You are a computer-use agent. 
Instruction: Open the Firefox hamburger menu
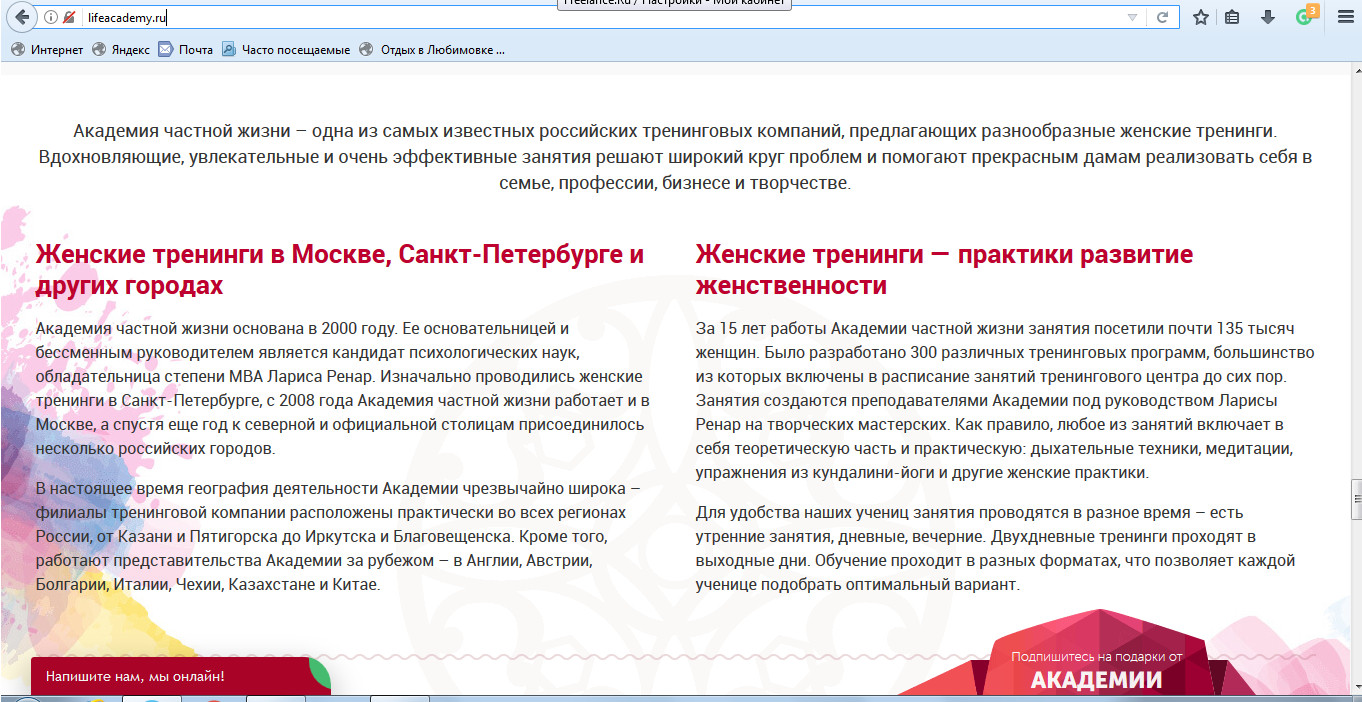1345,17
